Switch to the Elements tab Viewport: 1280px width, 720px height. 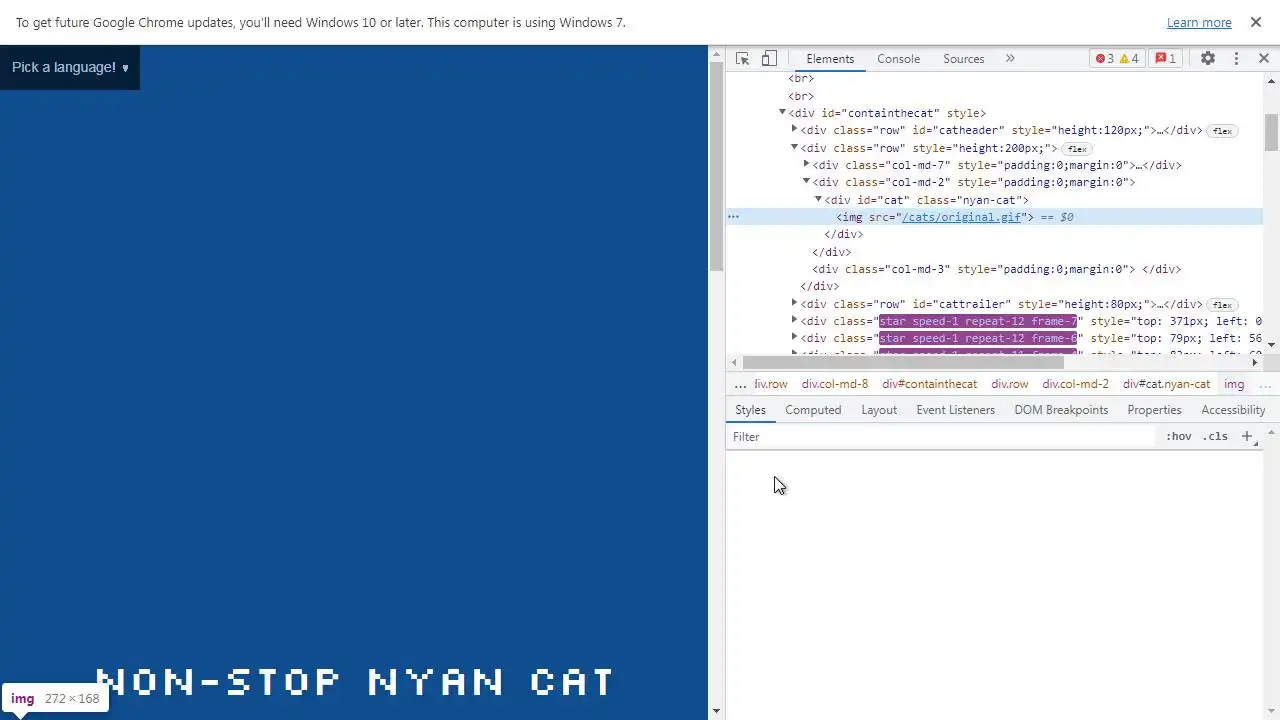tap(830, 59)
